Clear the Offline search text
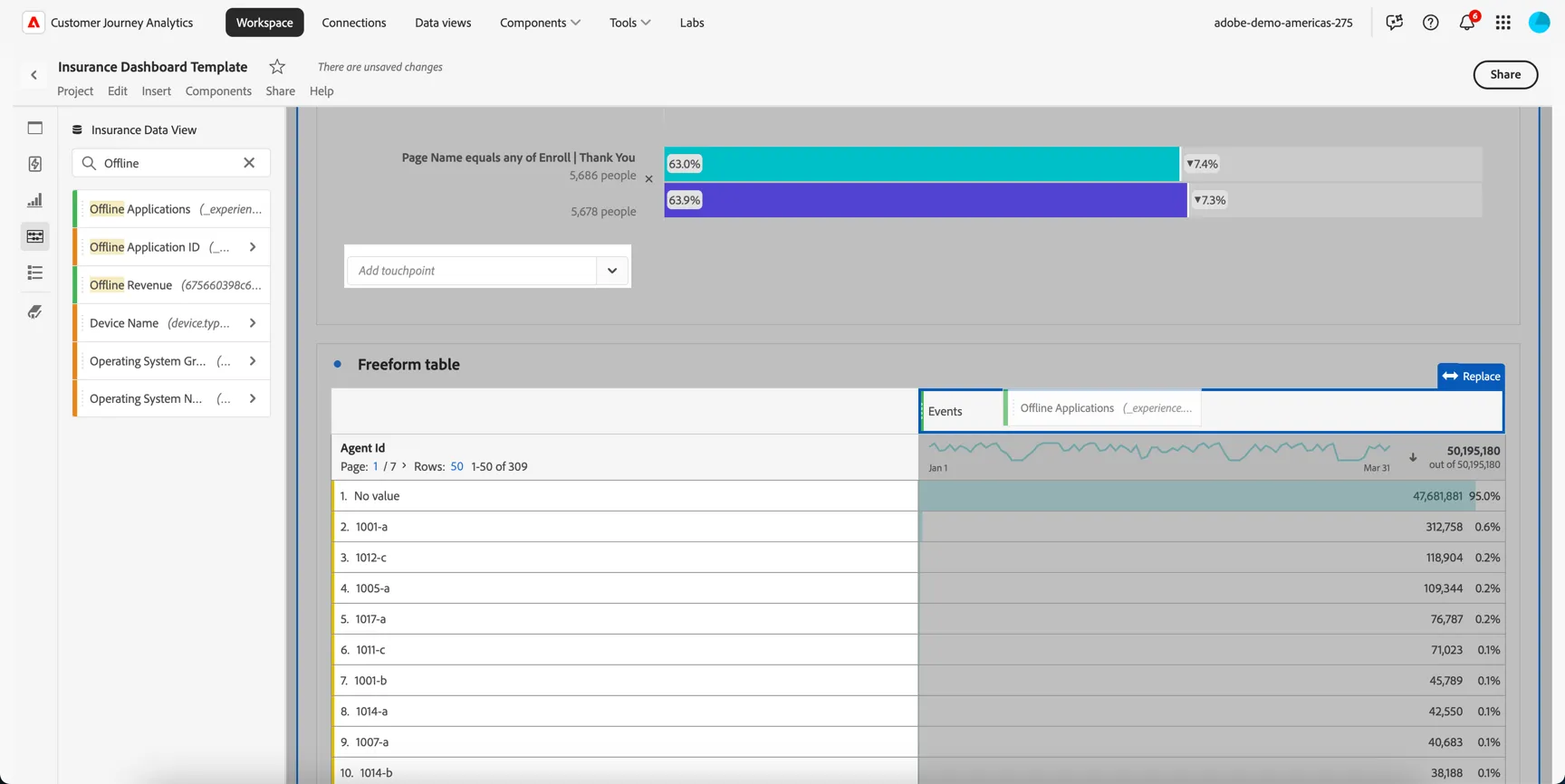Image resolution: width=1565 pixels, height=784 pixels. (249, 162)
